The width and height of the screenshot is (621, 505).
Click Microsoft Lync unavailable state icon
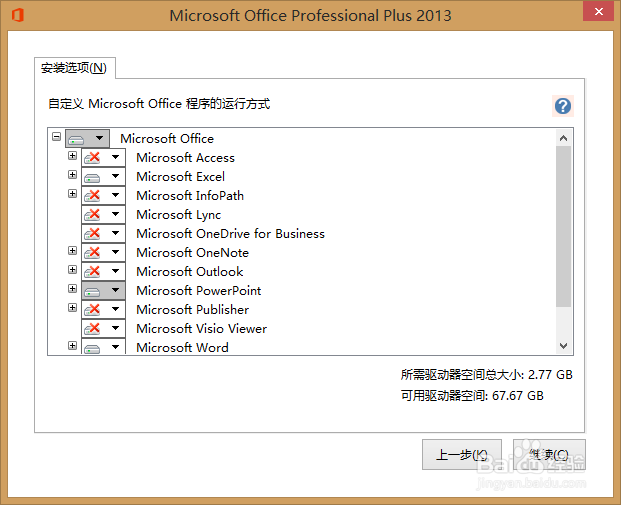tap(92, 215)
